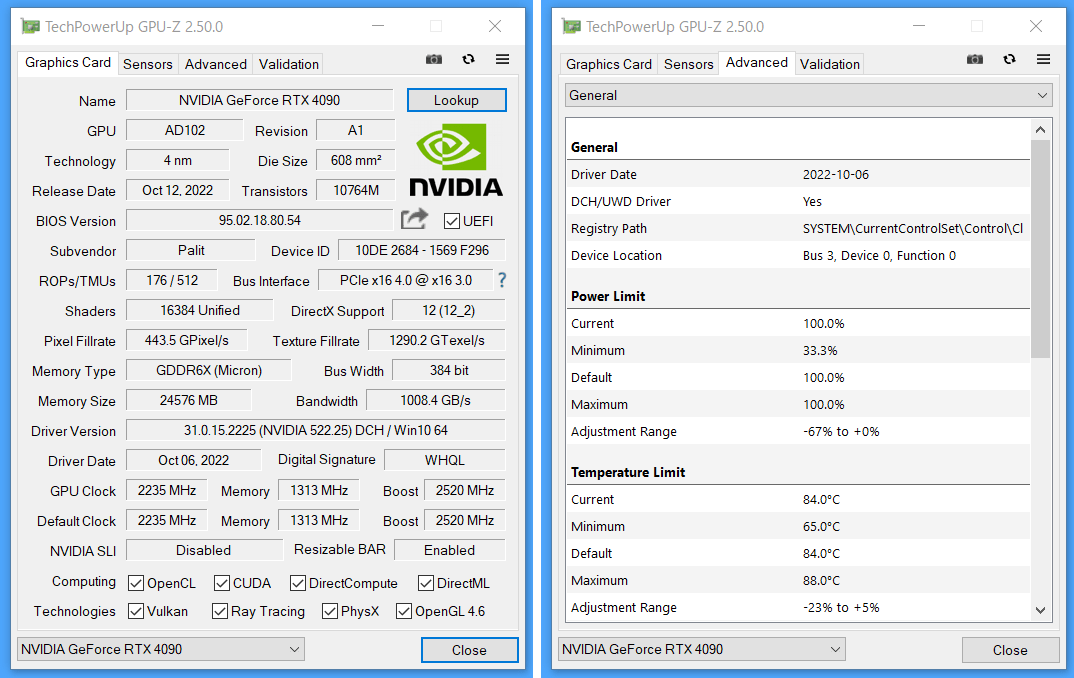Click the Resizable BAR field Enabled
Screen dimensions: 1074x678
pos(449,550)
